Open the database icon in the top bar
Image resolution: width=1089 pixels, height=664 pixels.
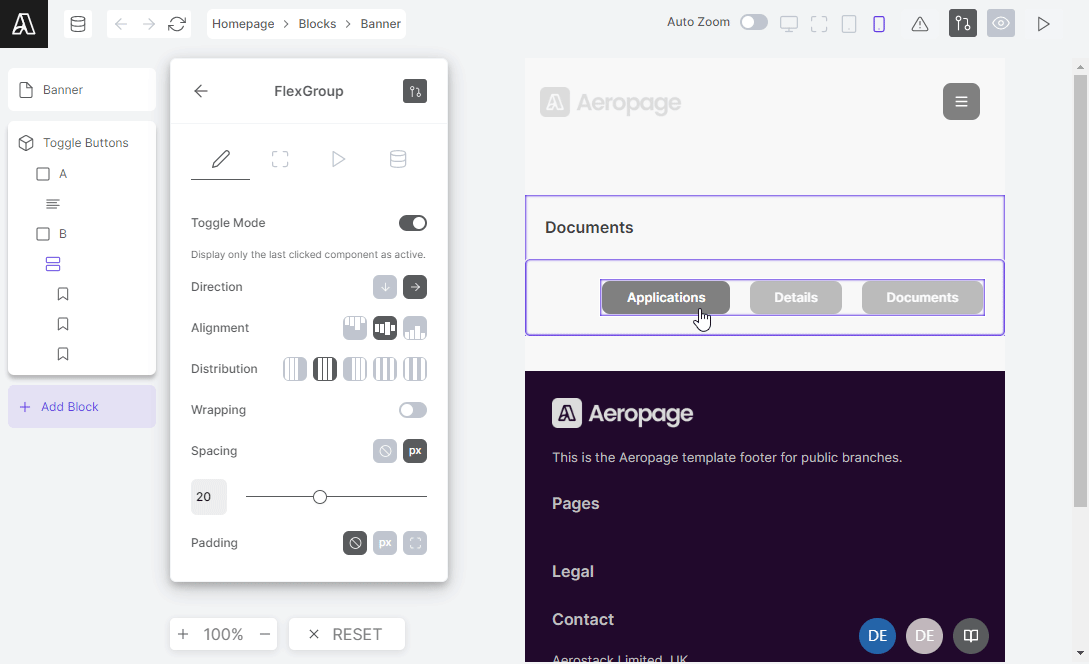click(78, 24)
